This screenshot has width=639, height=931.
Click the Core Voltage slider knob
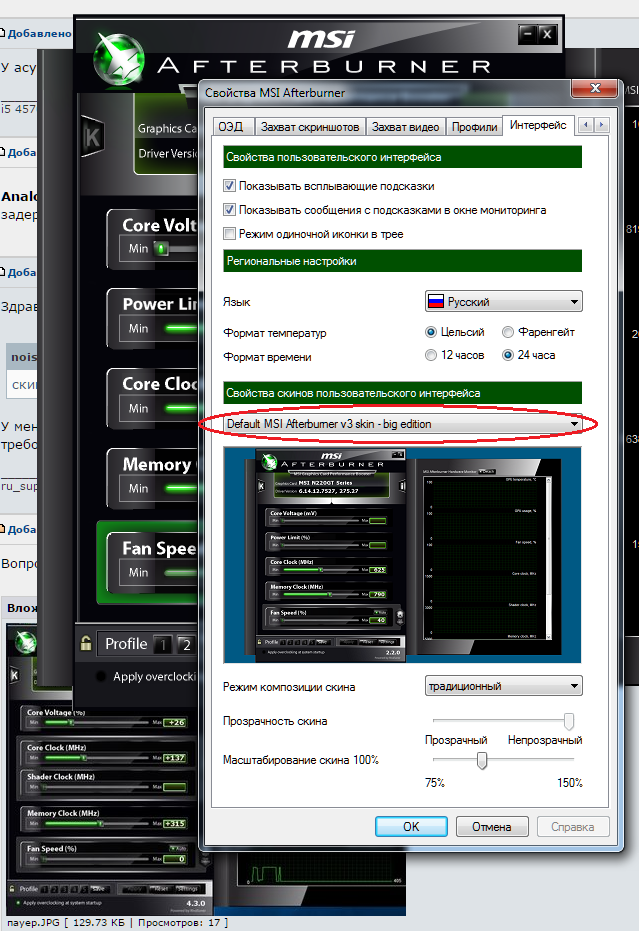(161, 248)
